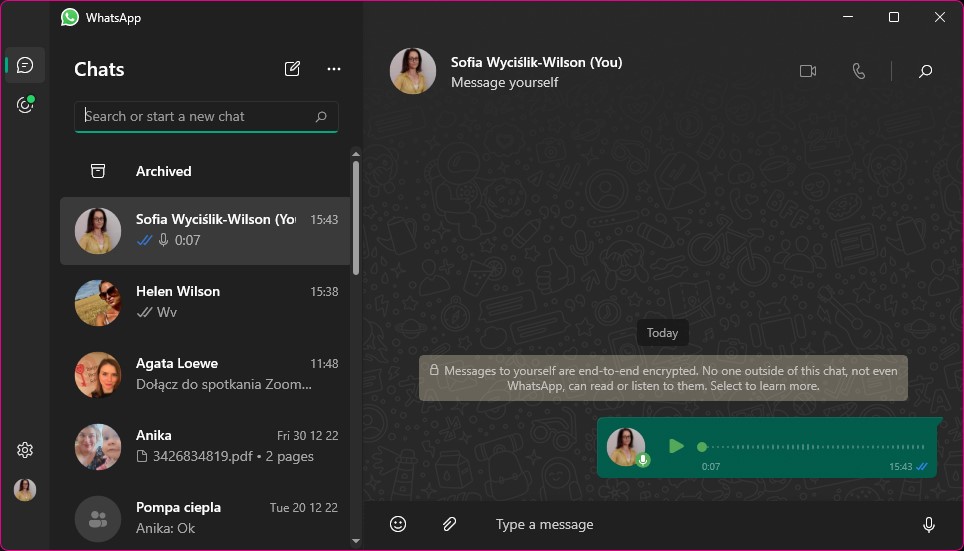
Task: Open the Sofia Wyciślik-Wilson (You) chat in the list
Action: pos(205,231)
